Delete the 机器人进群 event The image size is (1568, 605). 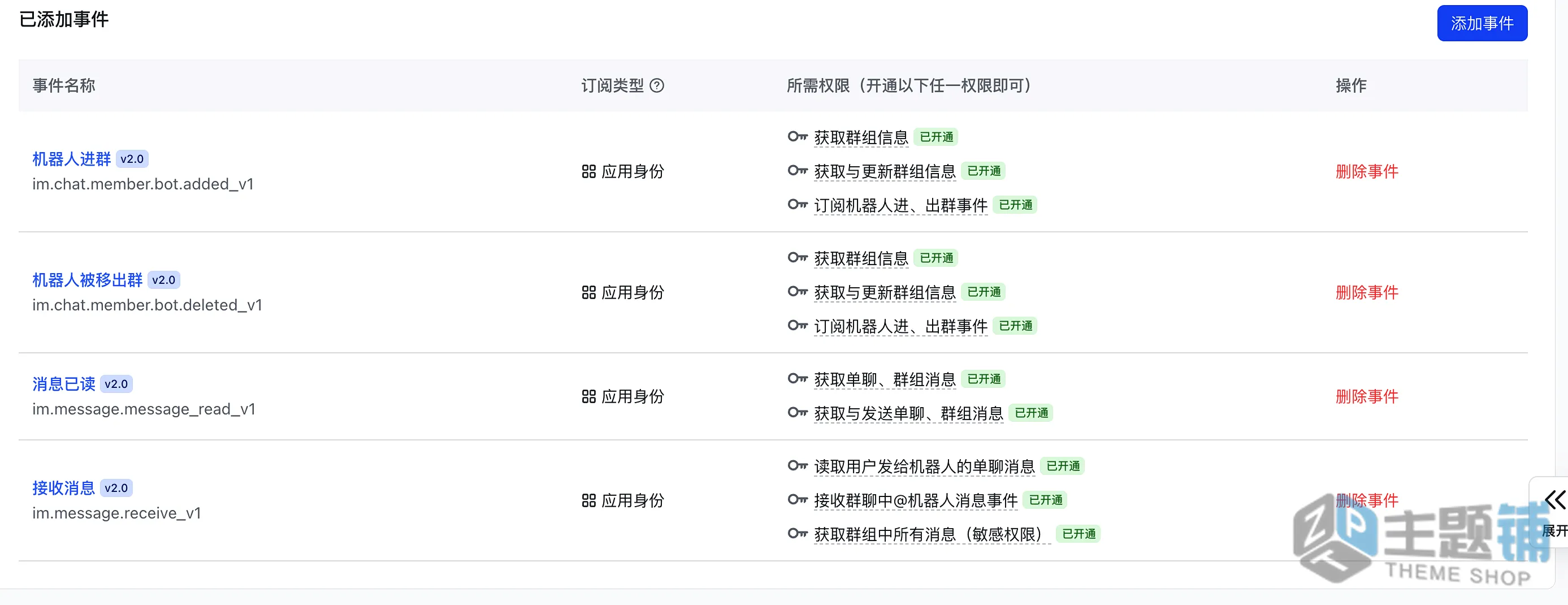pyautogui.click(x=1367, y=172)
